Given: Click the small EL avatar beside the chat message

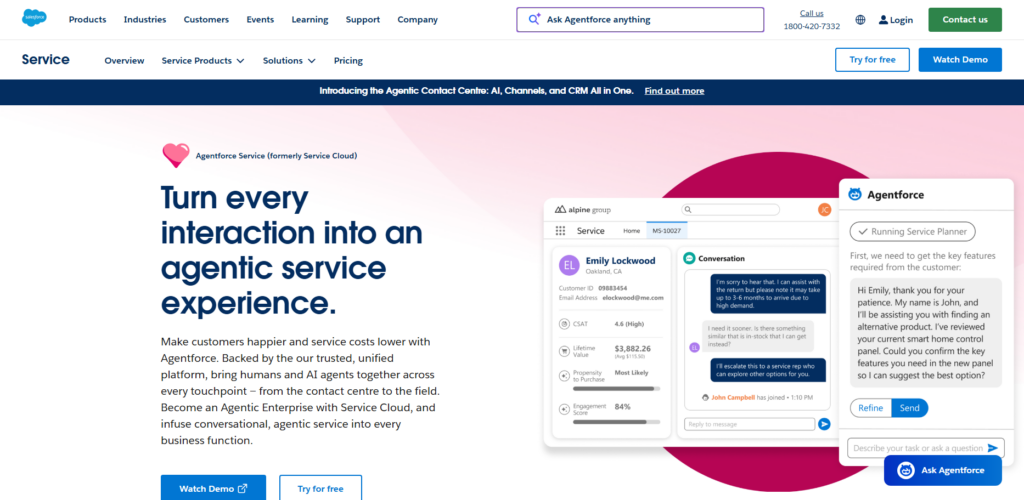Looking at the screenshot, I should (x=694, y=347).
